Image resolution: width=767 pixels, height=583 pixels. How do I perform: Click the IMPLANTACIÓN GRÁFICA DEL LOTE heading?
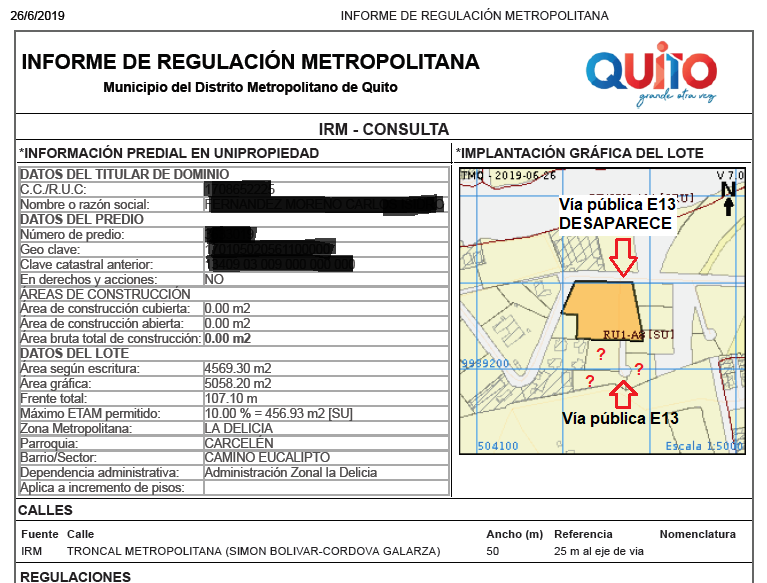click(x=580, y=153)
